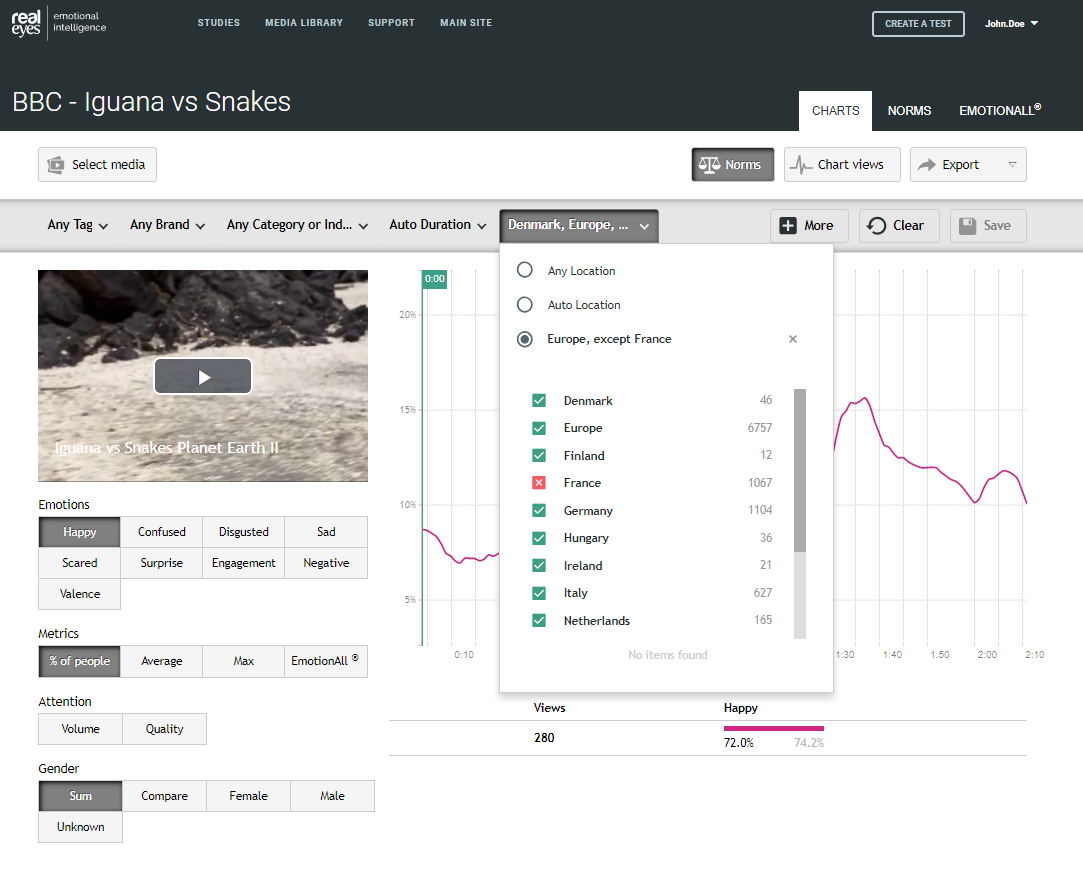This screenshot has width=1083, height=875.
Task: Open Chart views
Action: point(842,164)
